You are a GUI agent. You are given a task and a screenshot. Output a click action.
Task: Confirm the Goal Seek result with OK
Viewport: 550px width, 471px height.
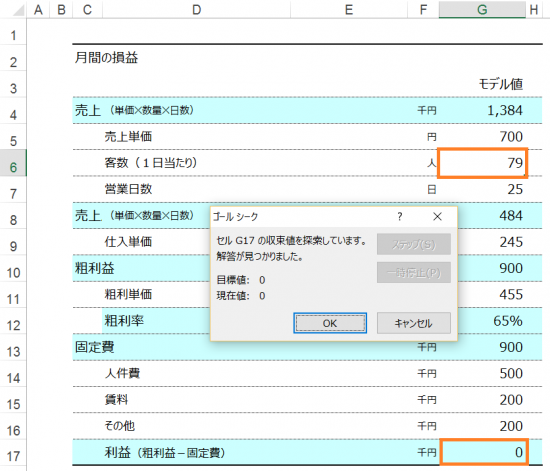point(330,323)
